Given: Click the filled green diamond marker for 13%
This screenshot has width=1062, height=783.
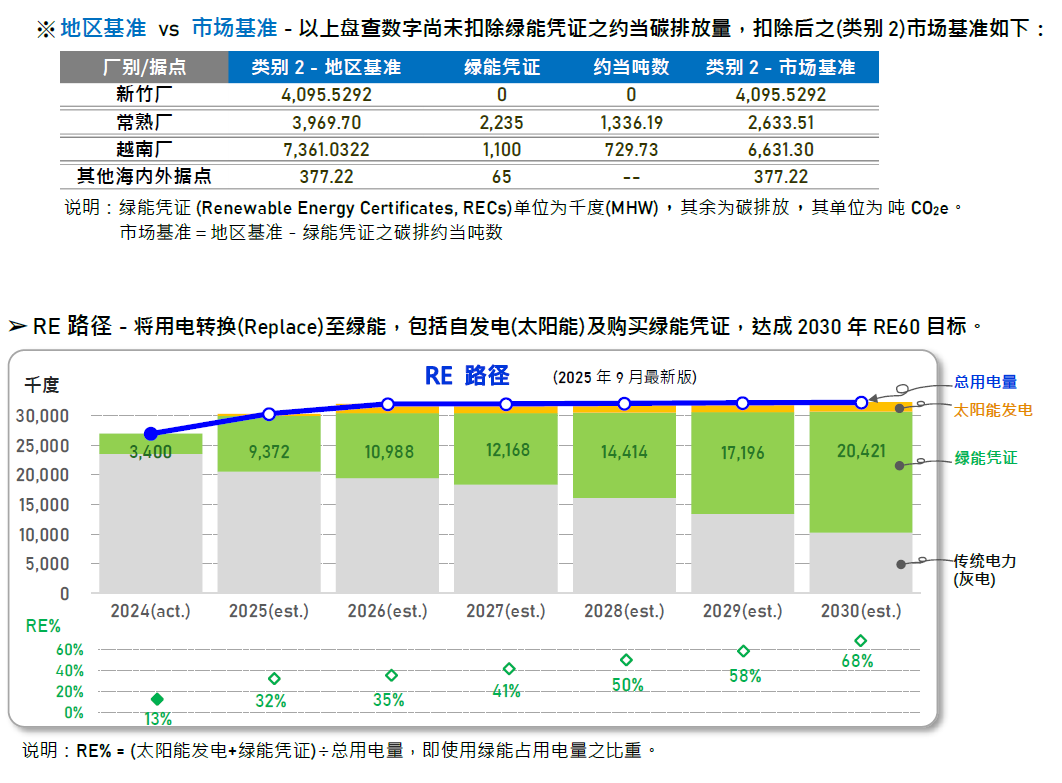Looking at the screenshot, I should pyautogui.click(x=157, y=699).
